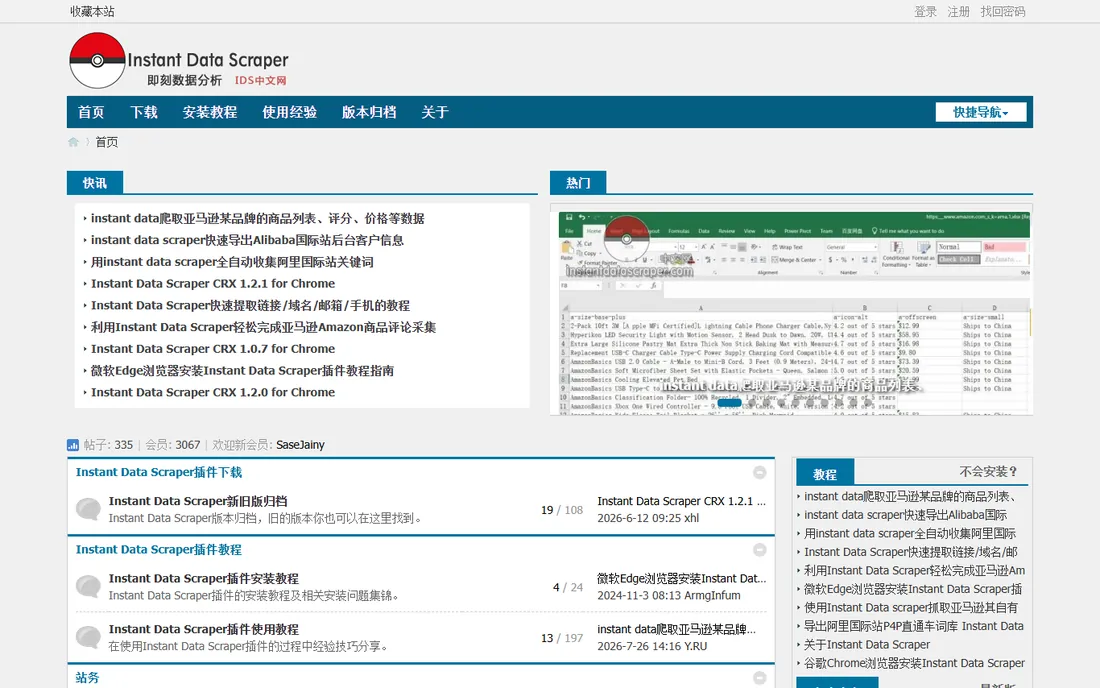
Task: Open the Instant Data Scraper插件下载 category
Action: click(x=159, y=473)
